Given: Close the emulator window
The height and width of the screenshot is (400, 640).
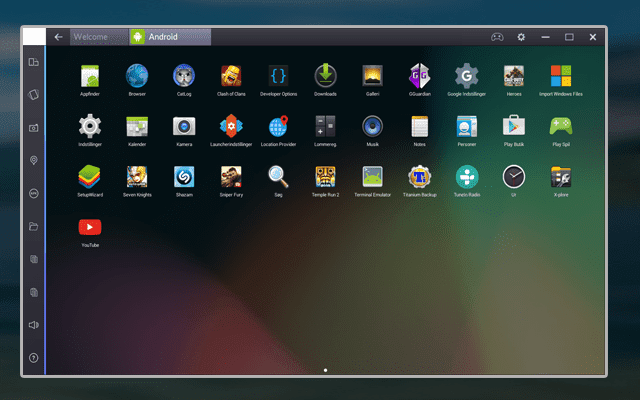Looking at the screenshot, I should [593, 37].
